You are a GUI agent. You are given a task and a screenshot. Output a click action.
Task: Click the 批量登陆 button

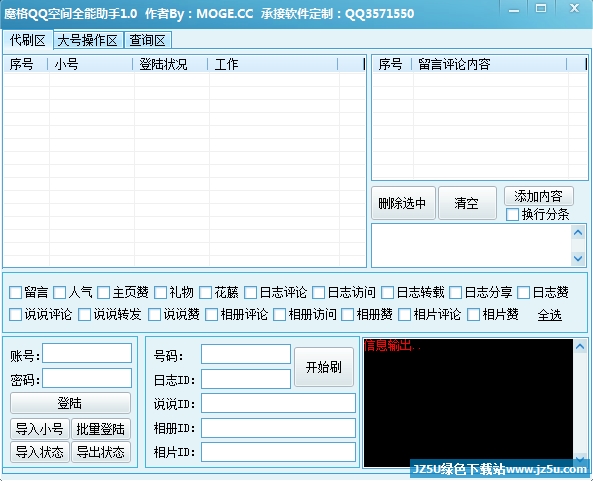[x=101, y=429]
